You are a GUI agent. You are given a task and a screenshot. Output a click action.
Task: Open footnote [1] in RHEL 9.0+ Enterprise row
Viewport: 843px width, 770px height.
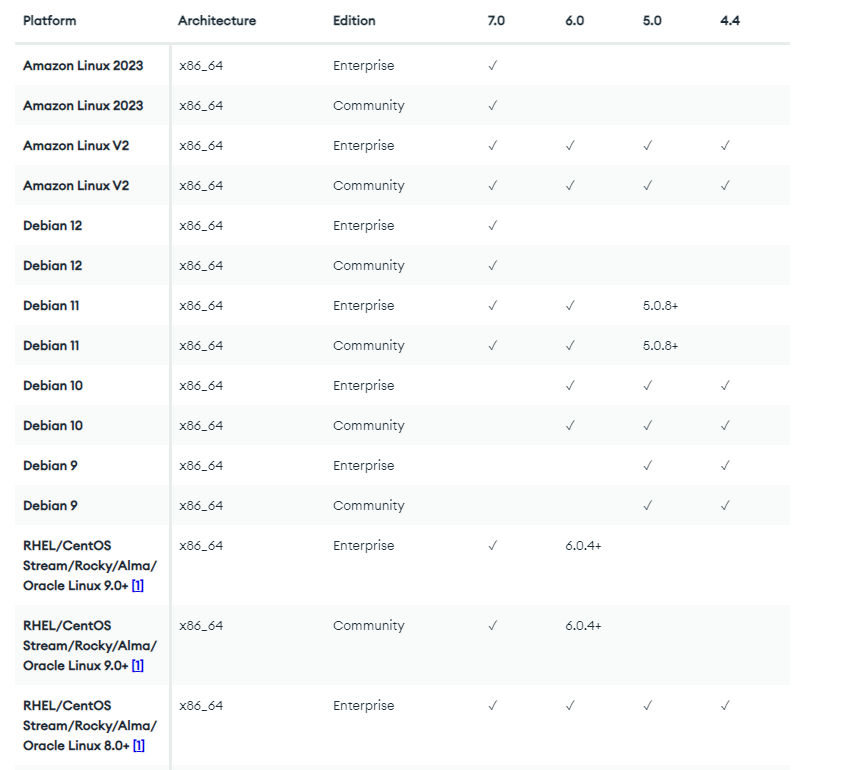(138, 586)
